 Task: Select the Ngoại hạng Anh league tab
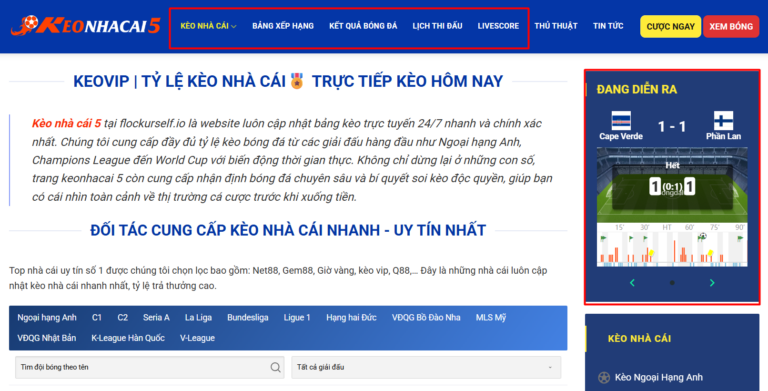(47, 318)
